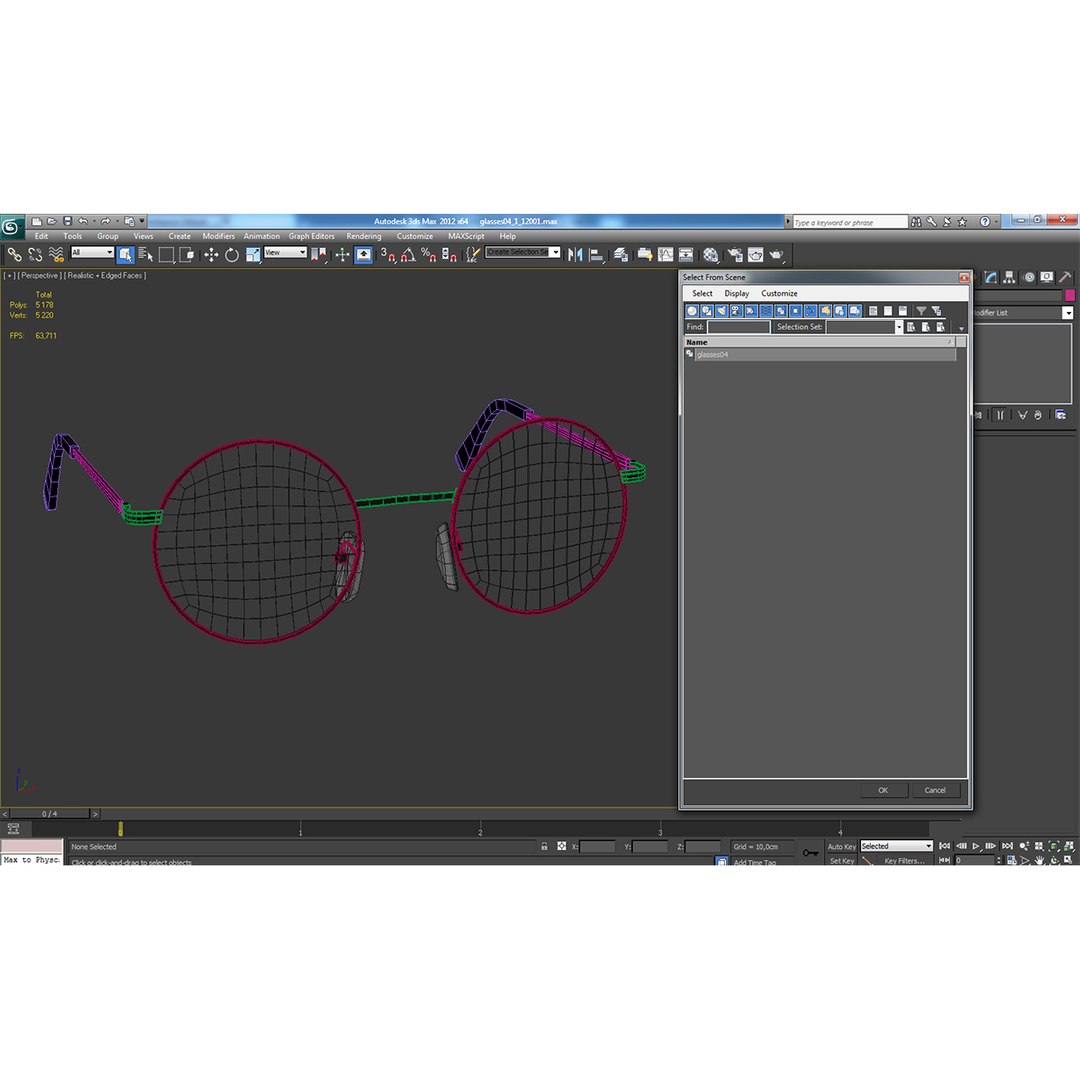Open the 3ds Max application button
The height and width of the screenshot is (1080, 1080).
pyautogui.click(x=12, y=227)
